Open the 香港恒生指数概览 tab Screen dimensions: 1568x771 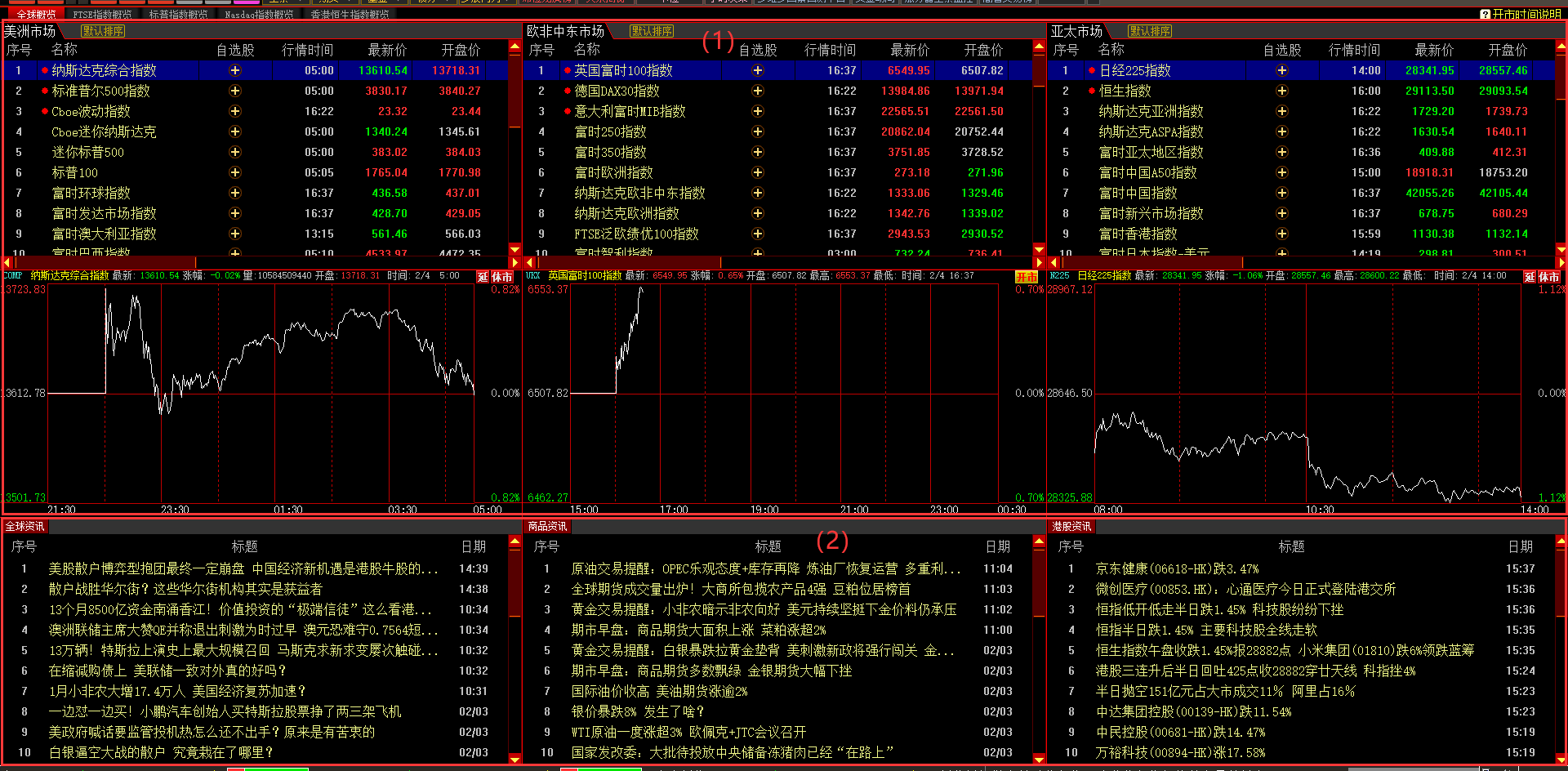pos(350,15)
